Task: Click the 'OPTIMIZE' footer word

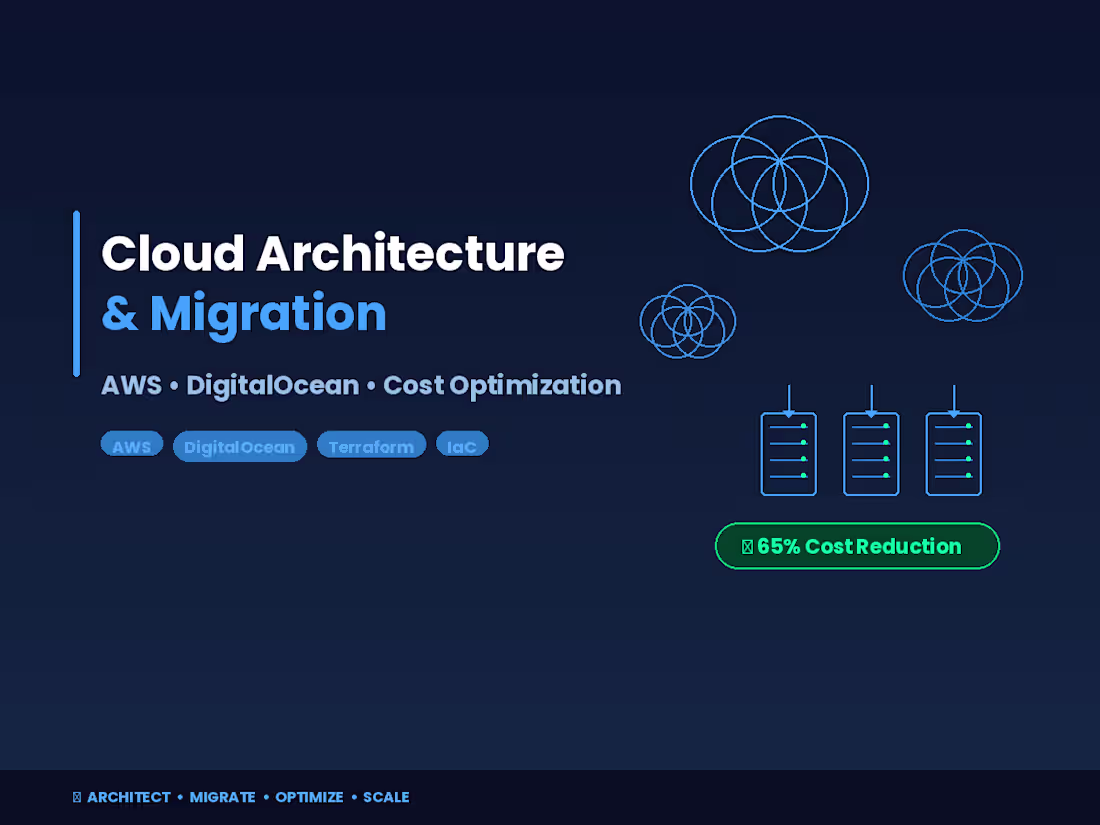Action: tap(309, 797)
